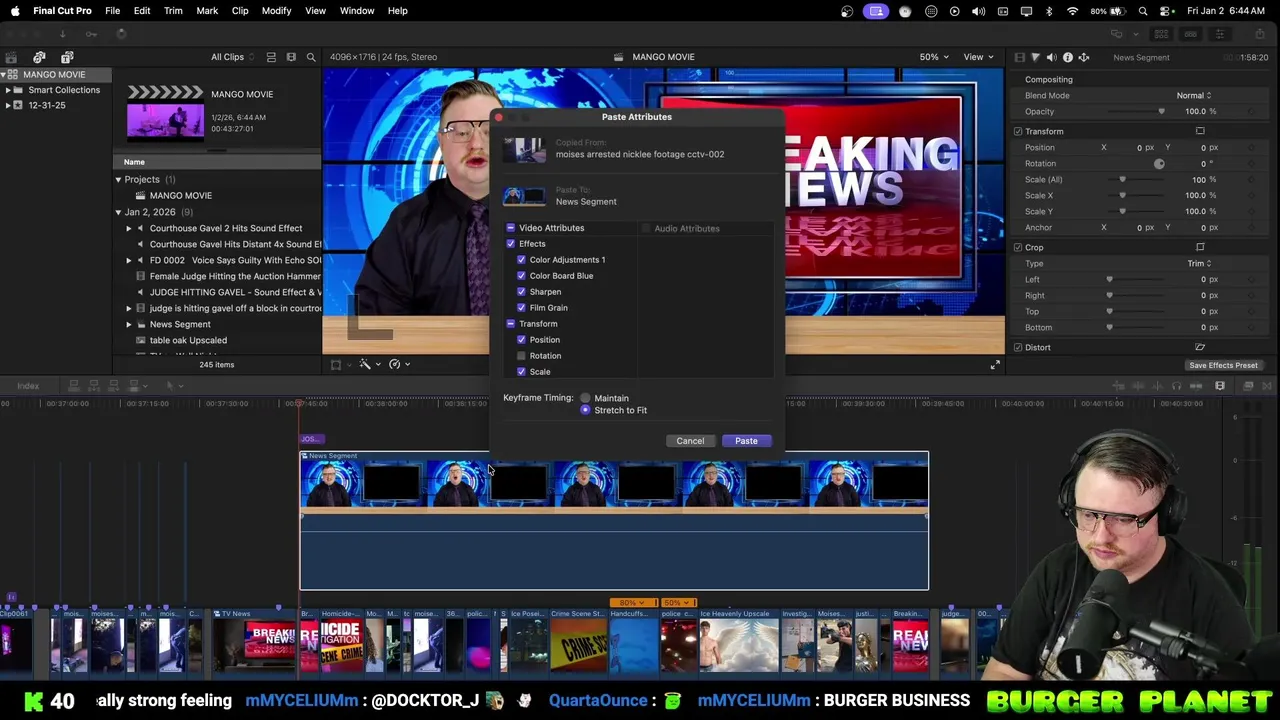1280x720 pixels.
Task: Enter full screen viewer mode
Action: [x=995, y=365]
